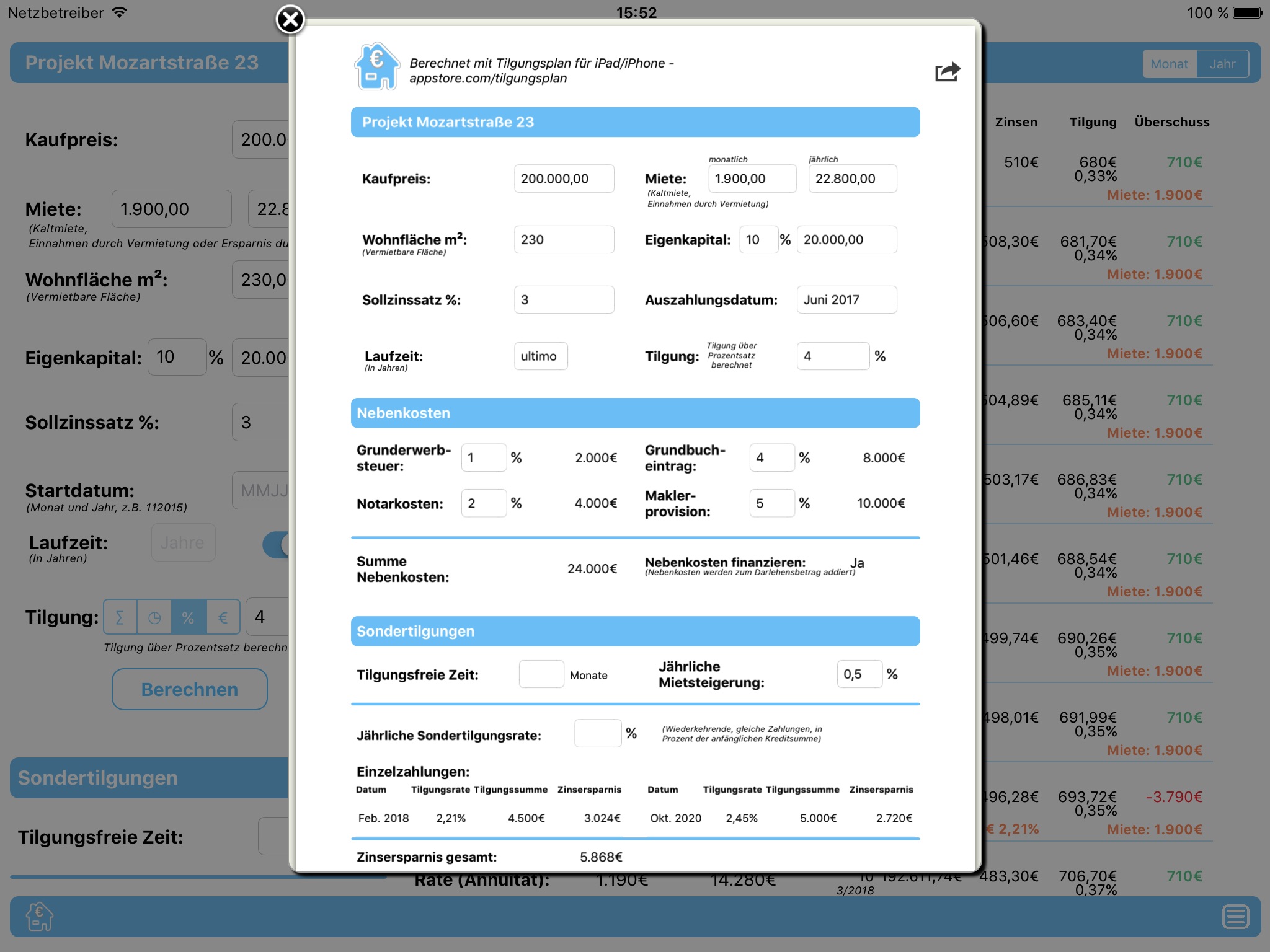Tap Wi-Fi icon in status bar
This screenshot has width=1270, height=952.
pos(119,12)
